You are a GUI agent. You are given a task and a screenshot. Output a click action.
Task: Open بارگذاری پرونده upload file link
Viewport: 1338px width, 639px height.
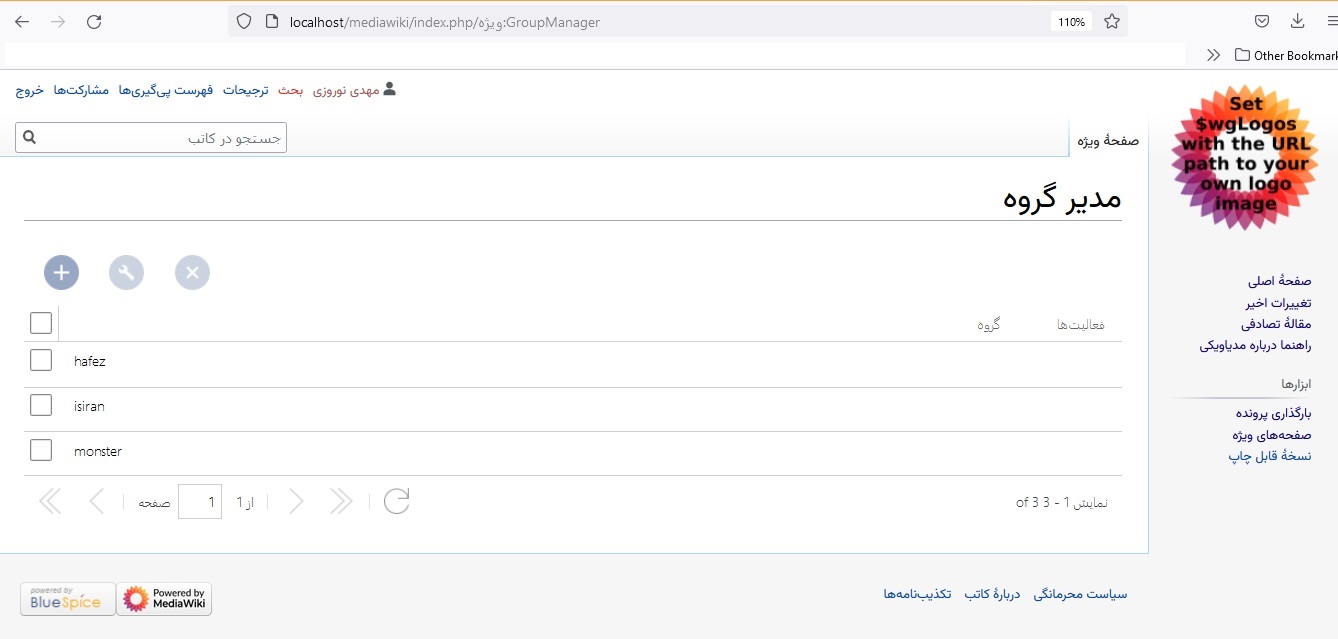[x=1273, y=413]
